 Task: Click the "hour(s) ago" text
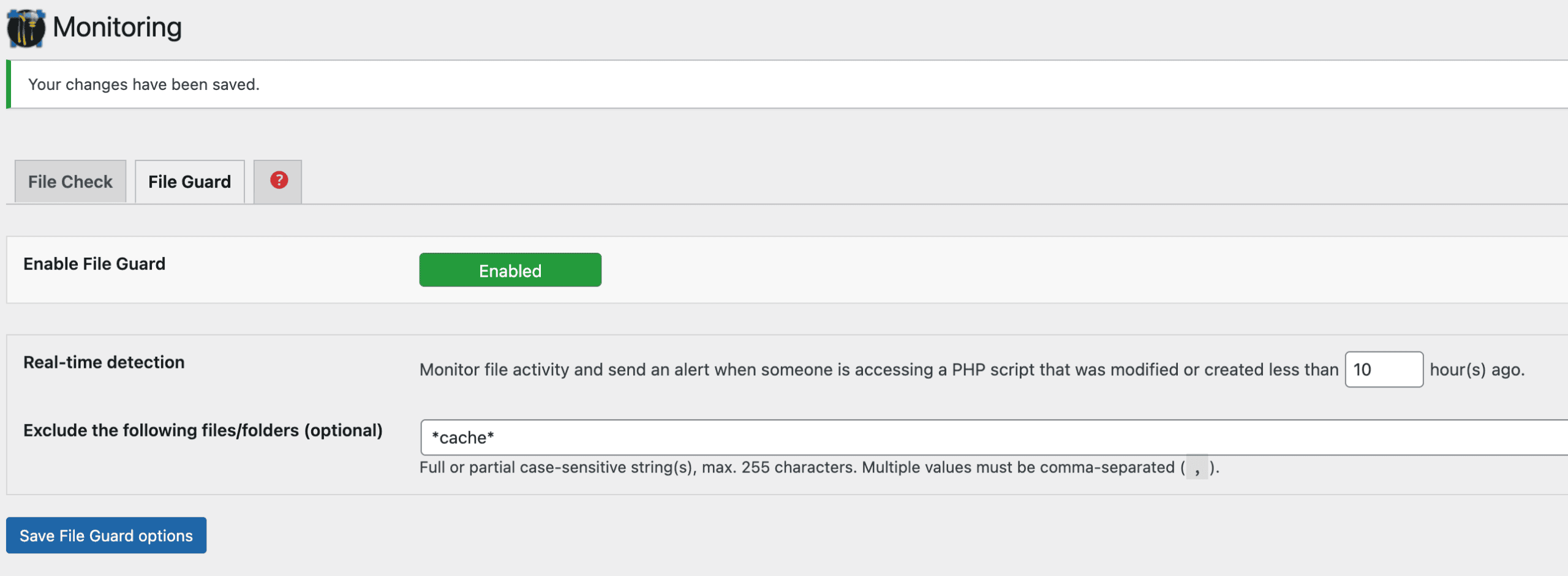click(1477, 370)
